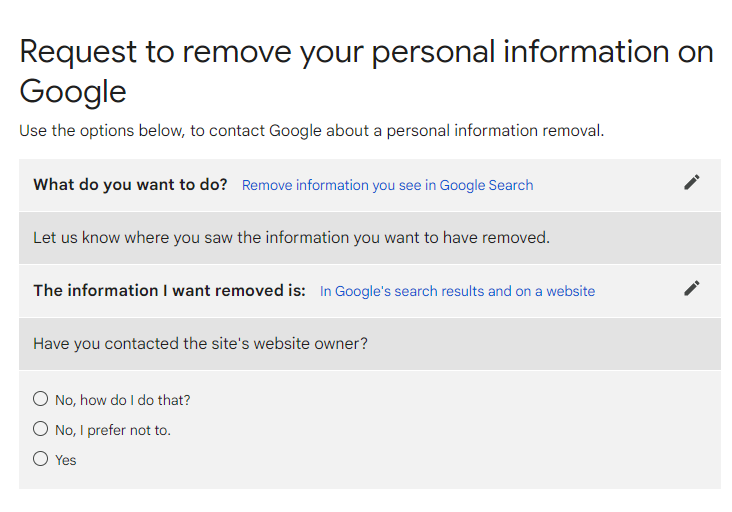Click the 'Yes' option label text

tap(66, 460)
